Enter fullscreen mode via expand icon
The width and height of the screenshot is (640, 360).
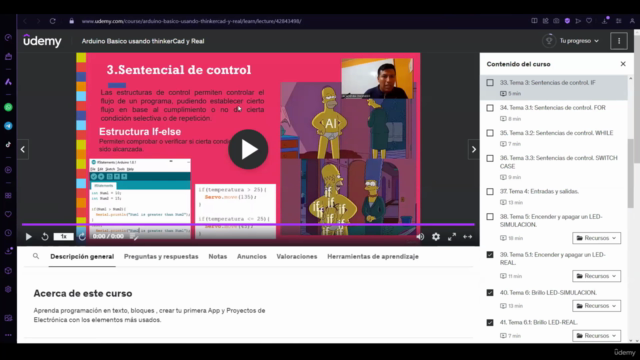(x=452, y=237)
